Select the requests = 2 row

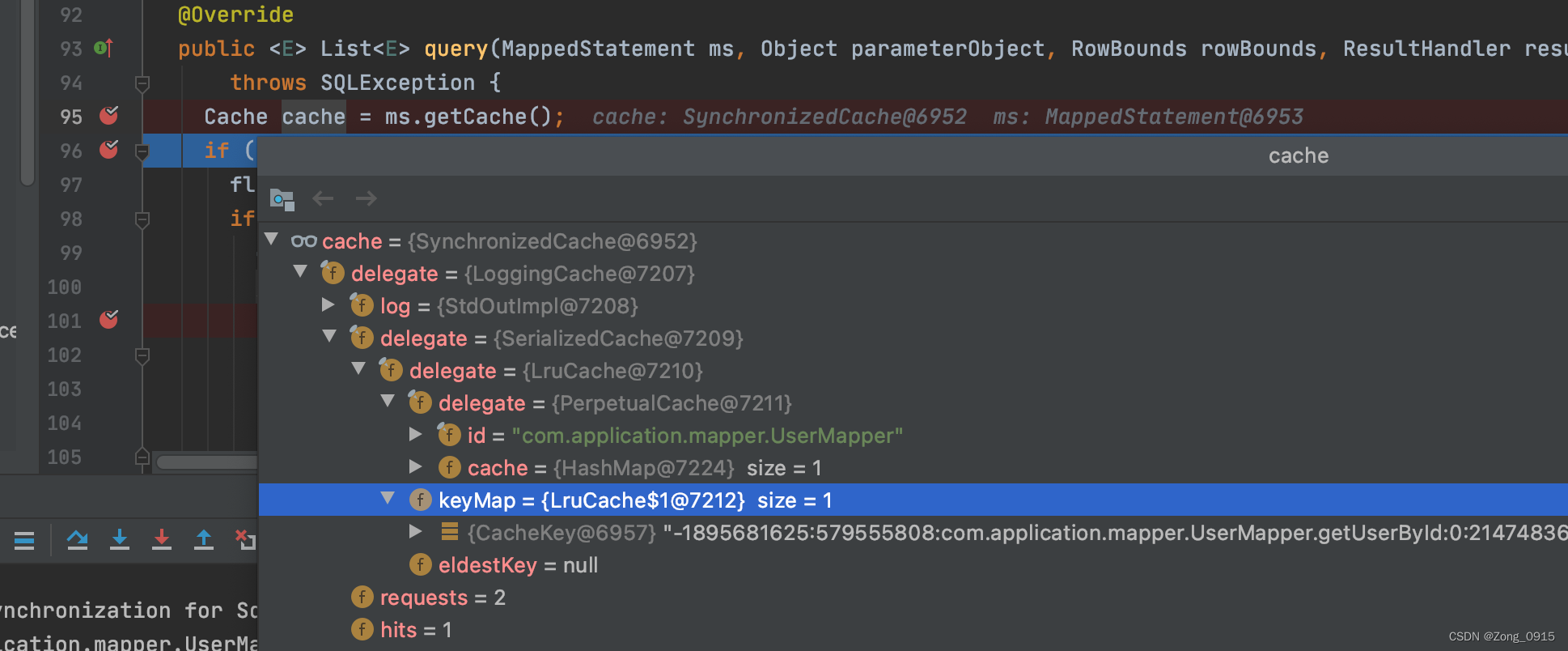click(913, 597)
